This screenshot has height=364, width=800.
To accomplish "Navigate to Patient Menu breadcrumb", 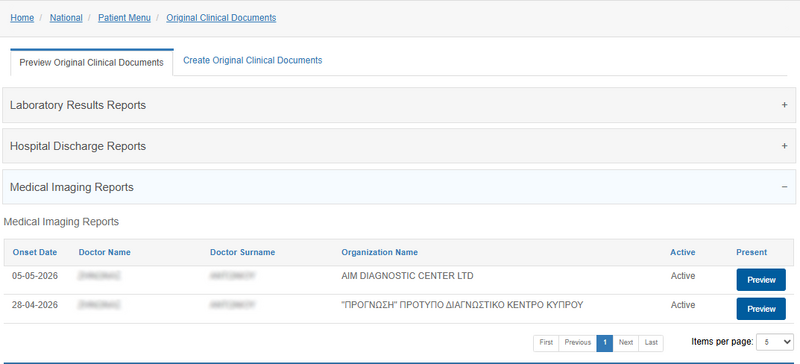I will point(124,18).
